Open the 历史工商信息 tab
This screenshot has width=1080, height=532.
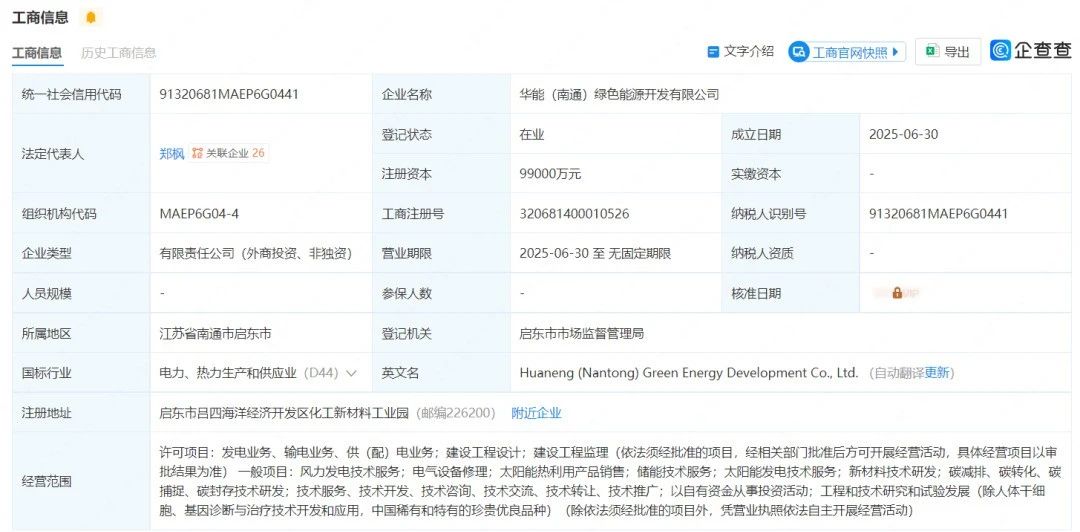(x=118, y=53)
